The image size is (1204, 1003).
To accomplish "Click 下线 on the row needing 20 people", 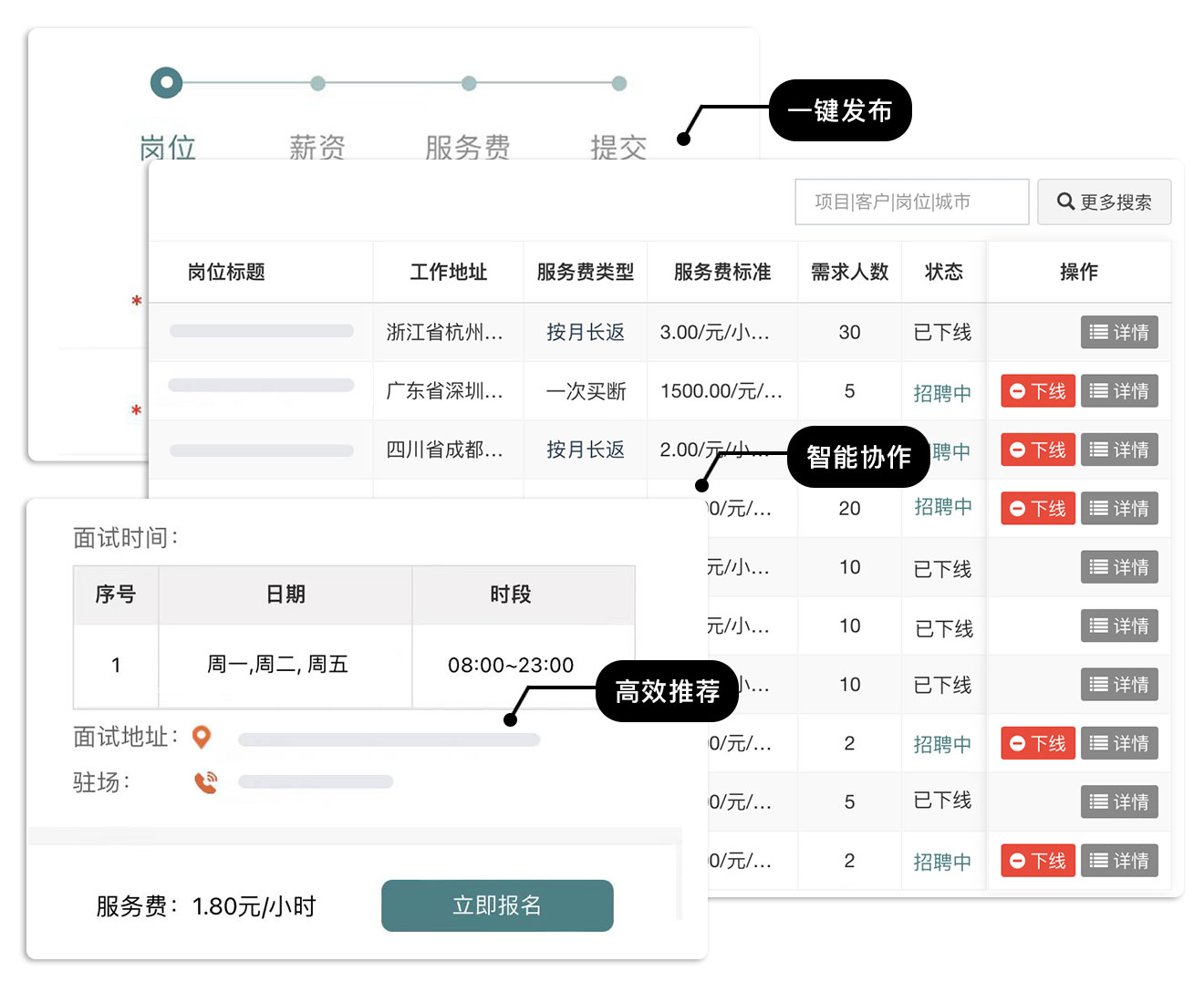I will [1038, 509].
